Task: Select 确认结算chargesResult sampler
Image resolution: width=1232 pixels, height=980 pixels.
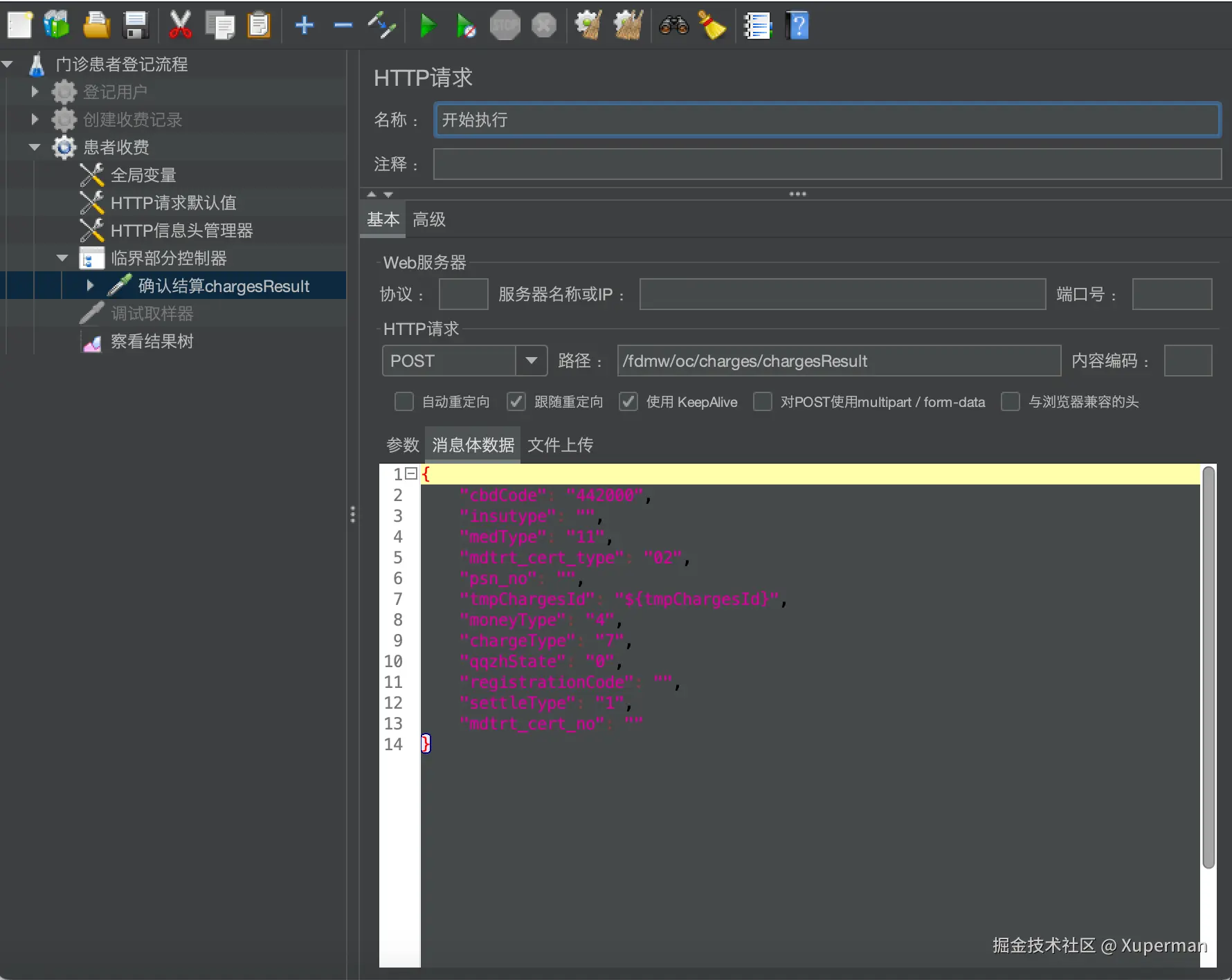Action: (224, 286)
